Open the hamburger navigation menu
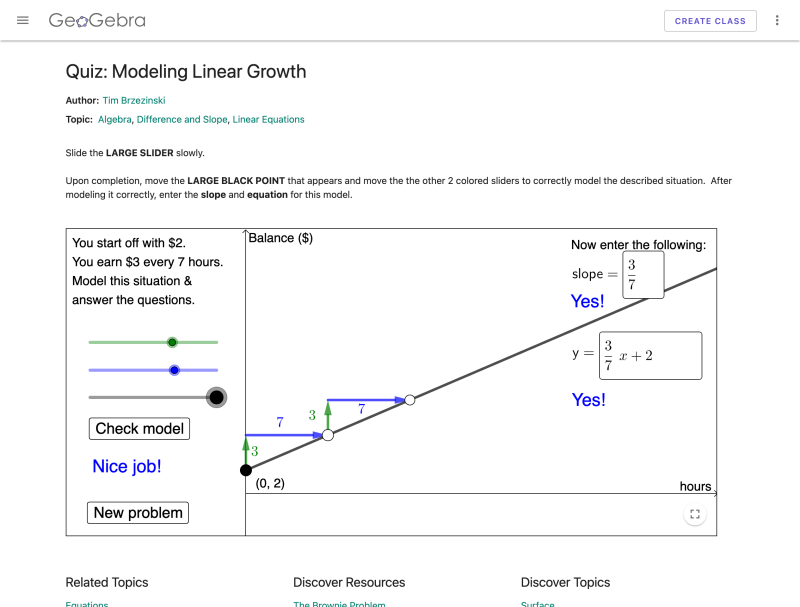 tap(22, 20)
